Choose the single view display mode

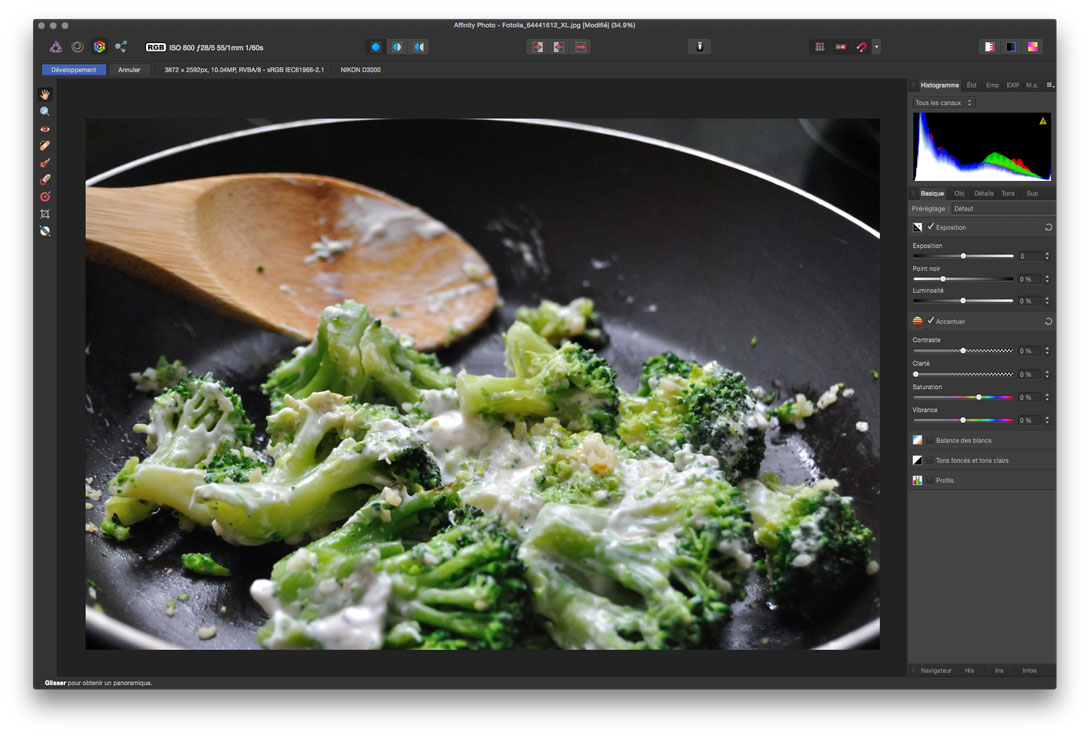[376, 47]
